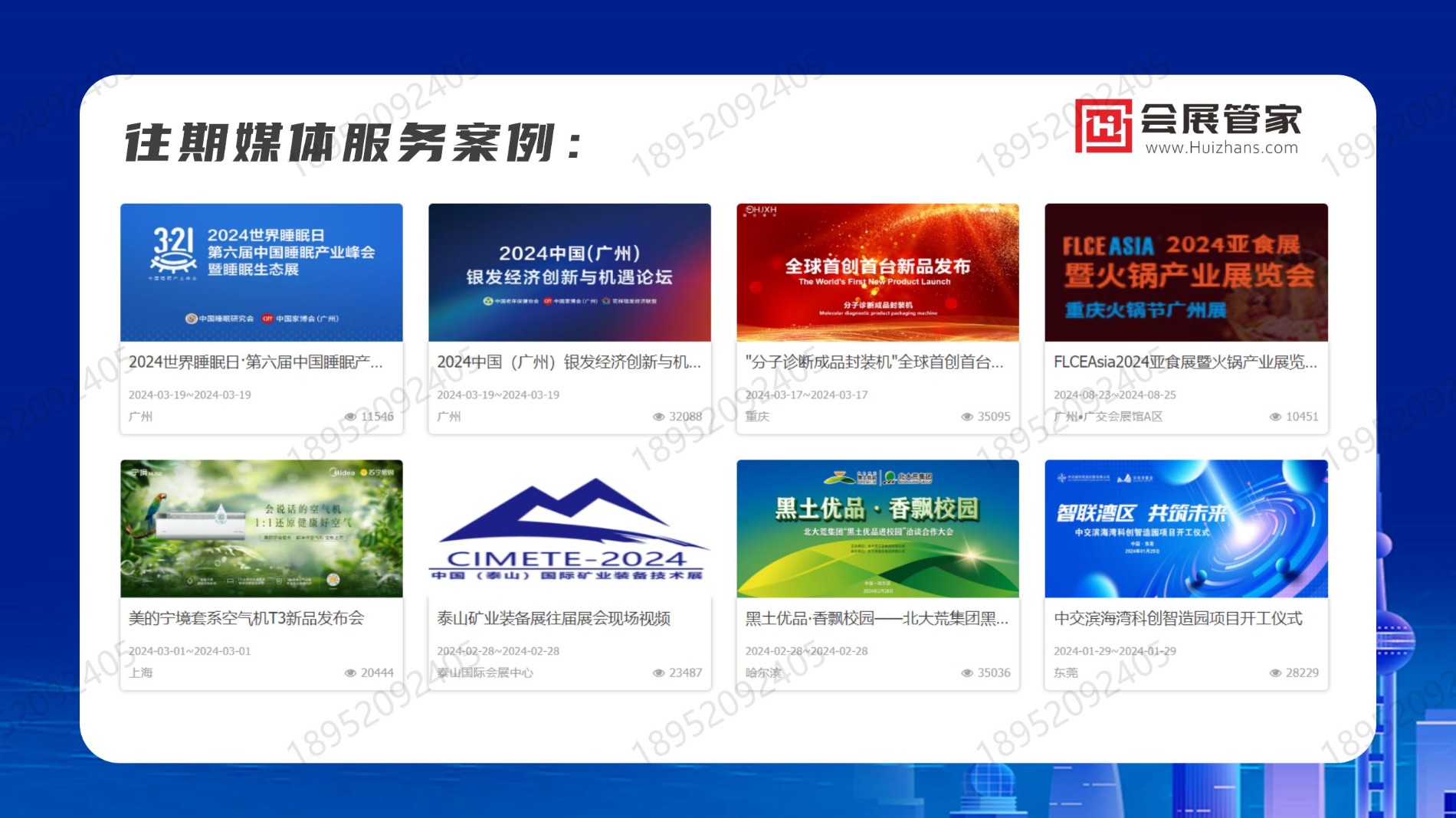The width and height of the screenshot is (1456, 818).
Task: Open the Midea air conditioner launch thumbnail
Action: (261, 528)
